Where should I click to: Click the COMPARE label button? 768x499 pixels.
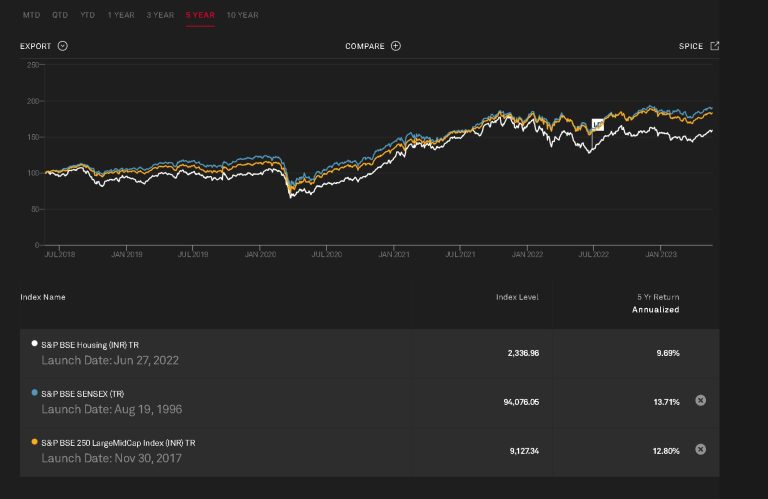coord(365,46)
